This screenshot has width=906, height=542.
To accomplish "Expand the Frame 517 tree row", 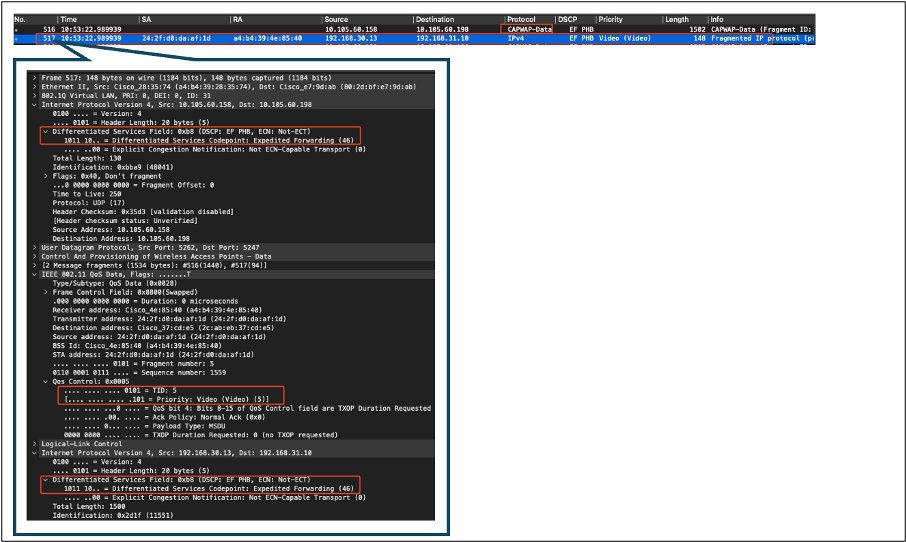I will click(x=35, y=78).
